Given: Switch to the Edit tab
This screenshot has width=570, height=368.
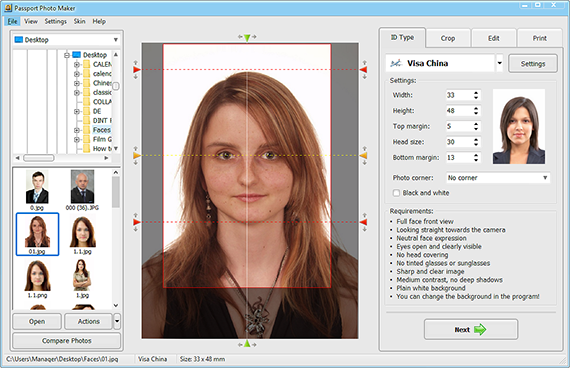Looking at the screenshot, I should point(494,38).
